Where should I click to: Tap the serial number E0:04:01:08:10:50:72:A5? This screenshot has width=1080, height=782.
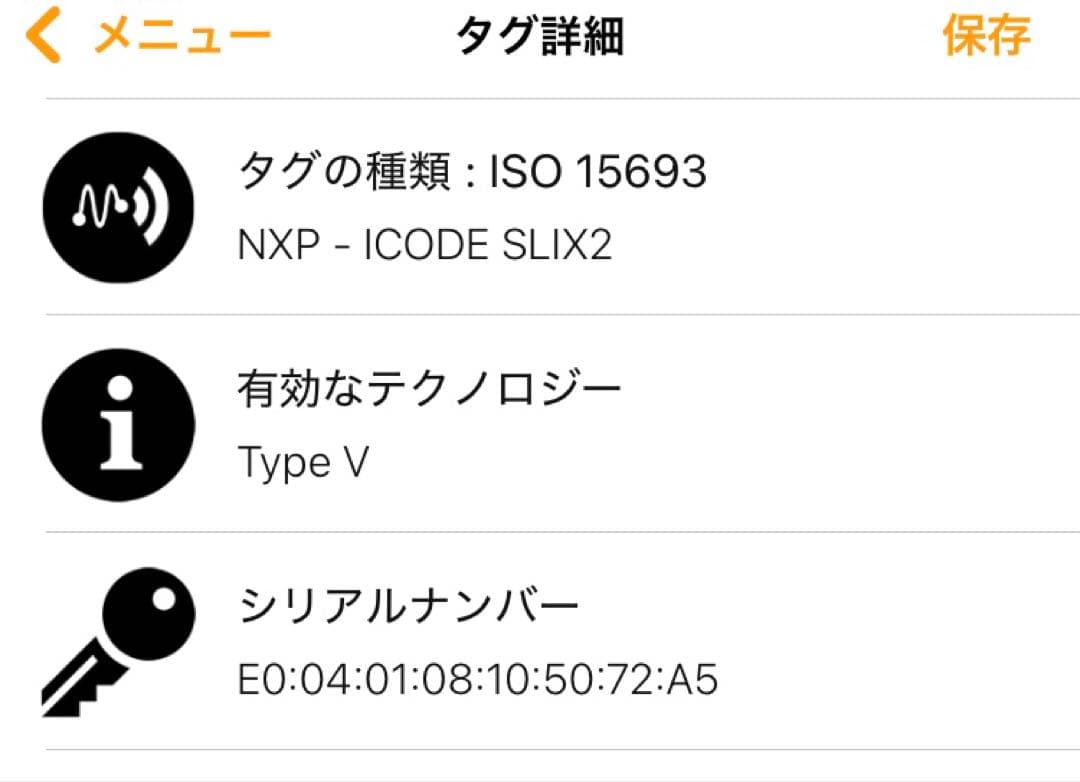[478, 680]
